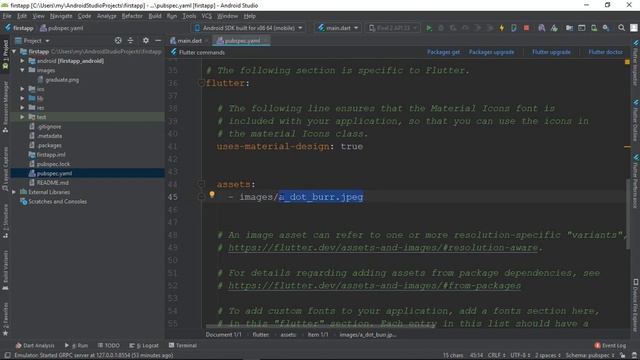The width and height of the screenshot is (640, 360).
Task: Open the device selector dropdown Android SDK built for x86
Action: pos(248,28)
